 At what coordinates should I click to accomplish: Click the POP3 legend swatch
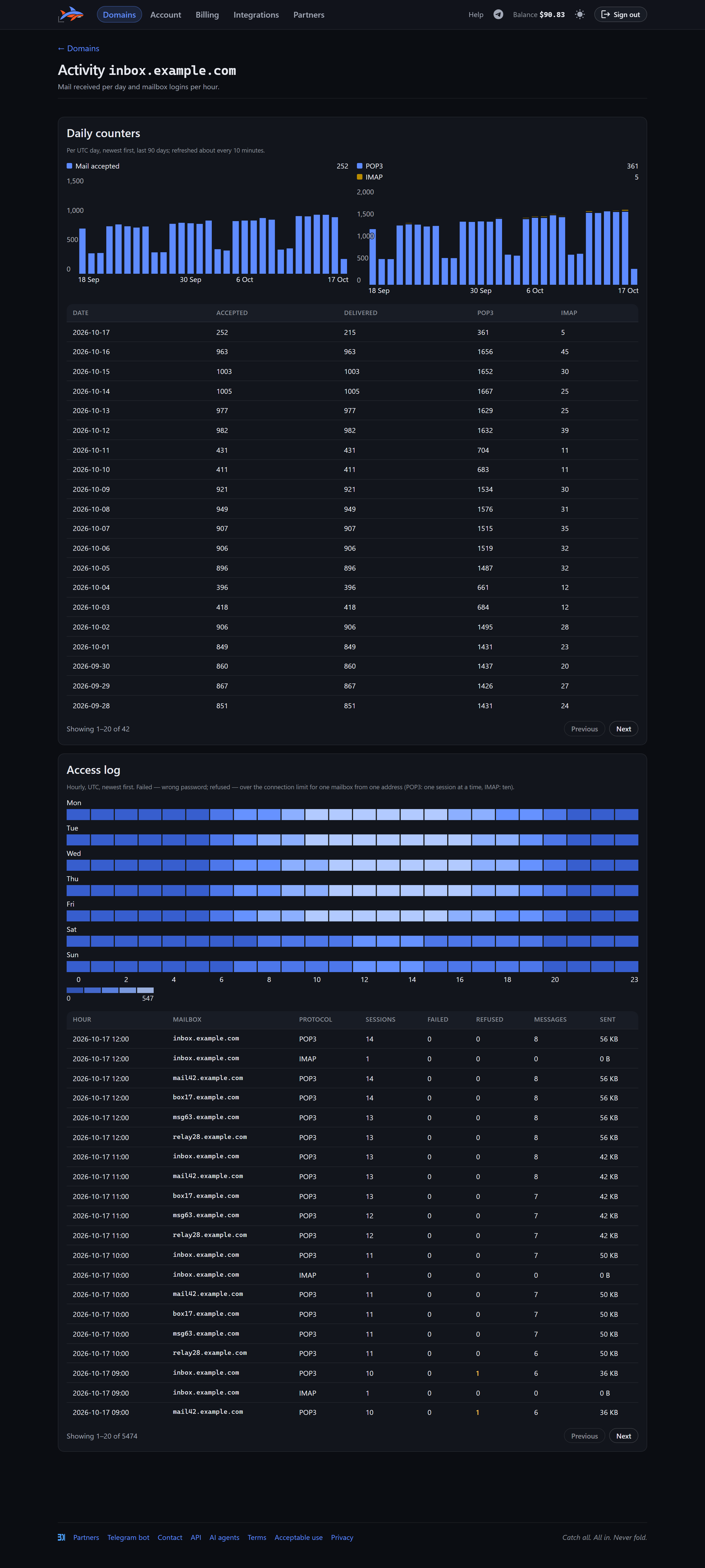[x=360, y=166]
